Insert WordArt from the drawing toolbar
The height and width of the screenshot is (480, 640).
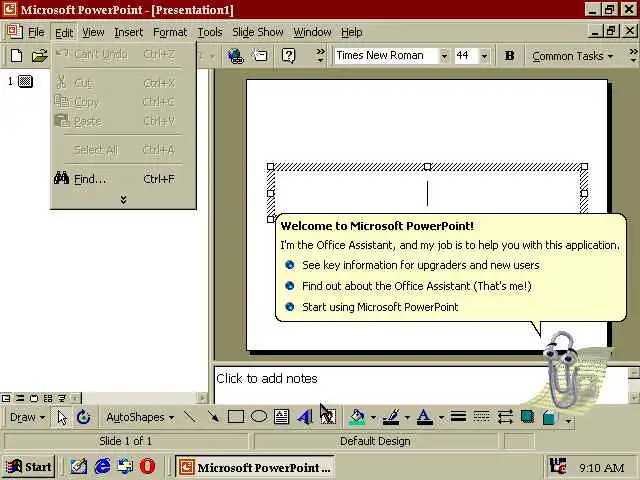tap(304, 417)
